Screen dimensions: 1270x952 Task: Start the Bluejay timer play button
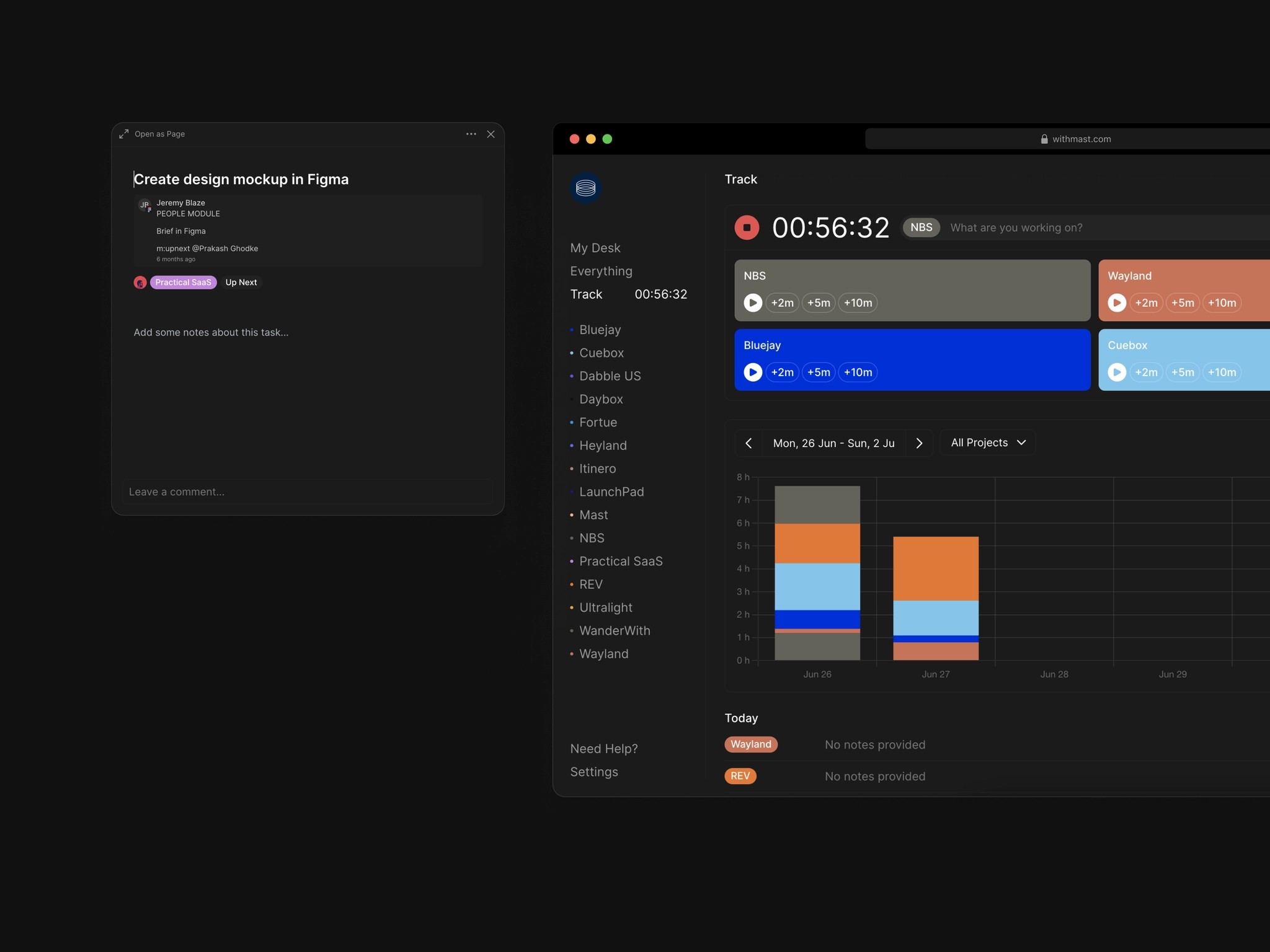click(x=753, y=372)
